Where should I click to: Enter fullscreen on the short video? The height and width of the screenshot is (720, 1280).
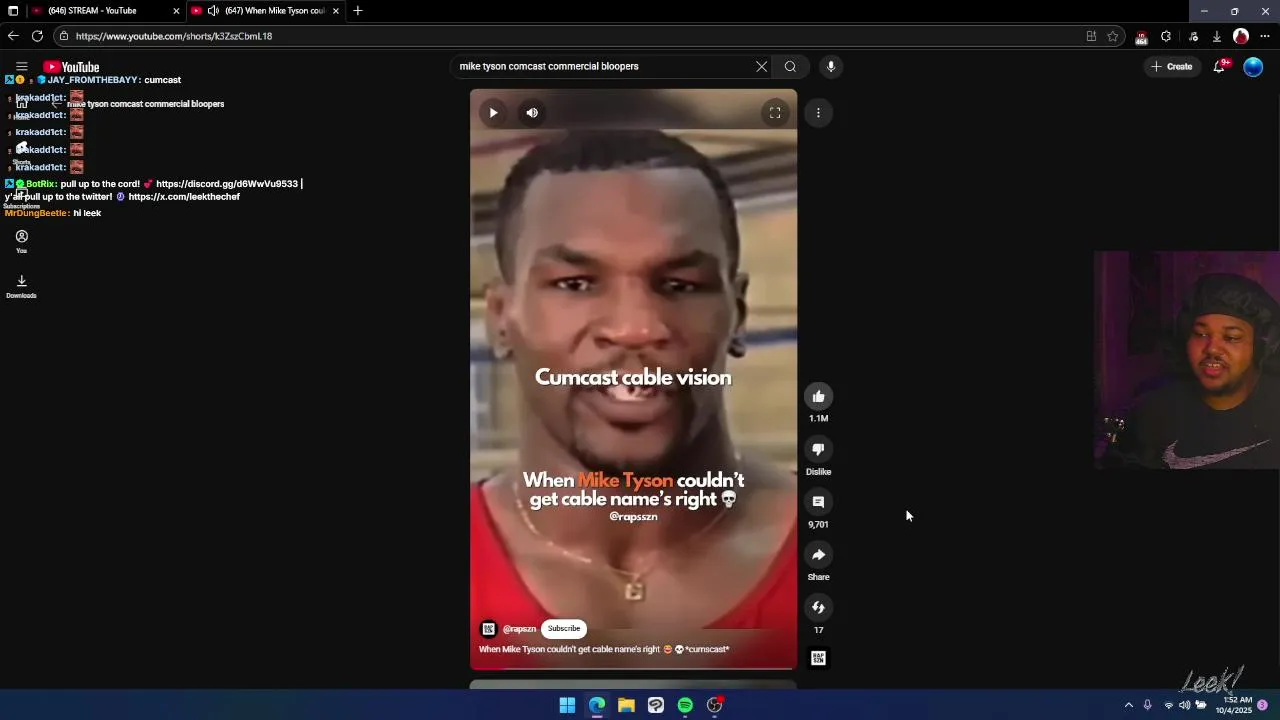pos(775,113)
